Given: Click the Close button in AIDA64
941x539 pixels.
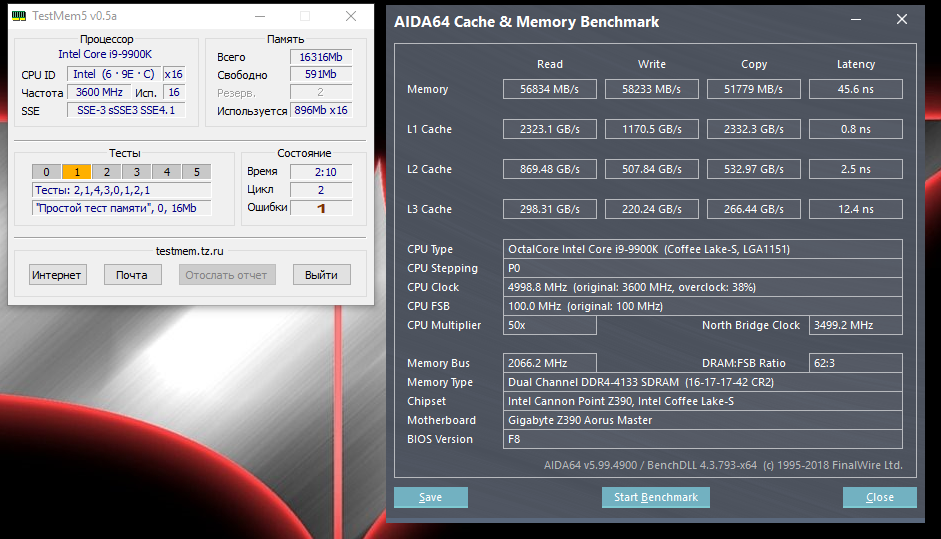Looking at the screenshot, I should point(879,497).
